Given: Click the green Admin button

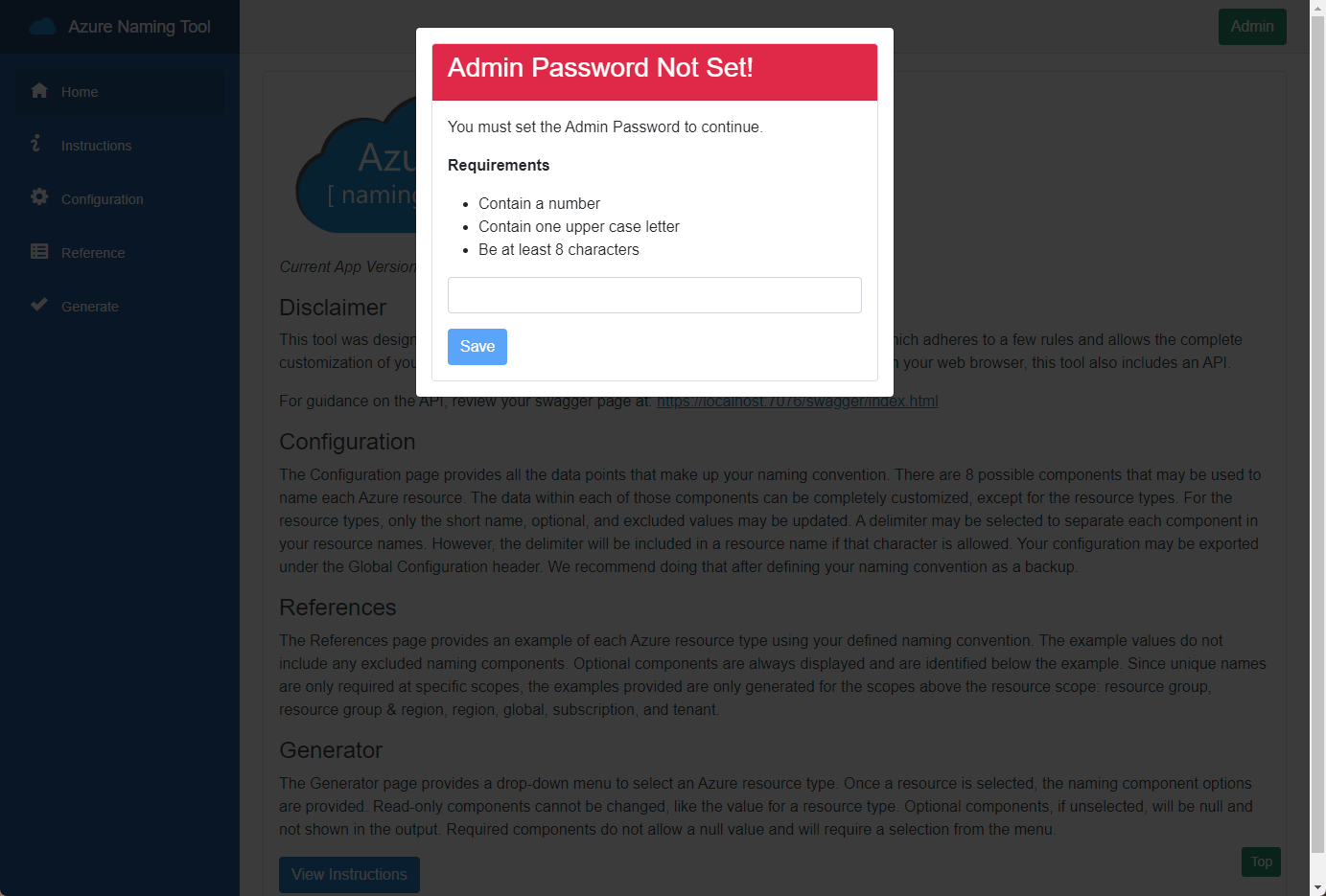Looking at the screenshot, I should tap(1252, 26).
